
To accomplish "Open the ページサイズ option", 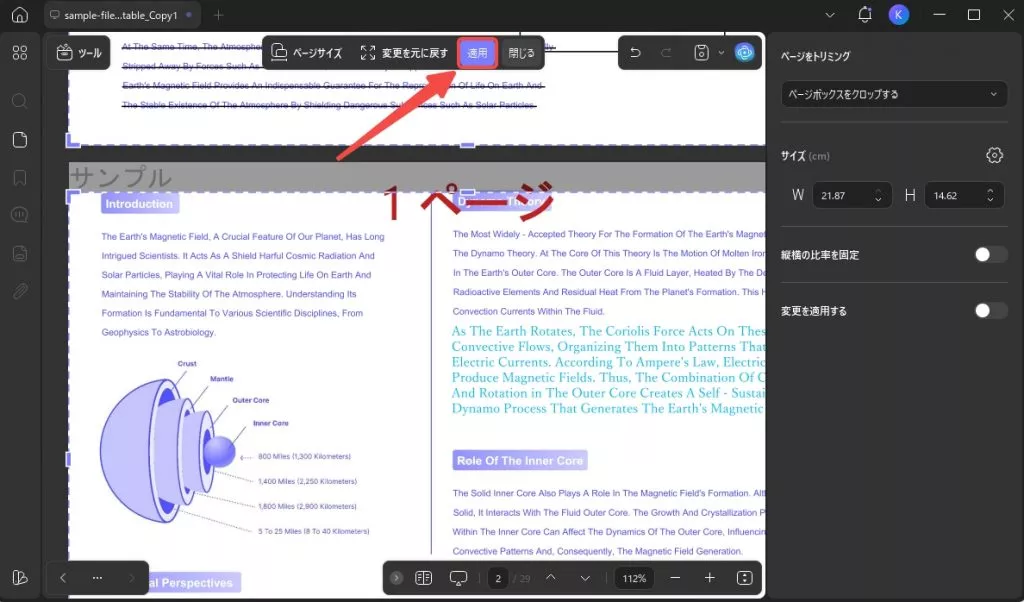I will [x=306, y=53].
